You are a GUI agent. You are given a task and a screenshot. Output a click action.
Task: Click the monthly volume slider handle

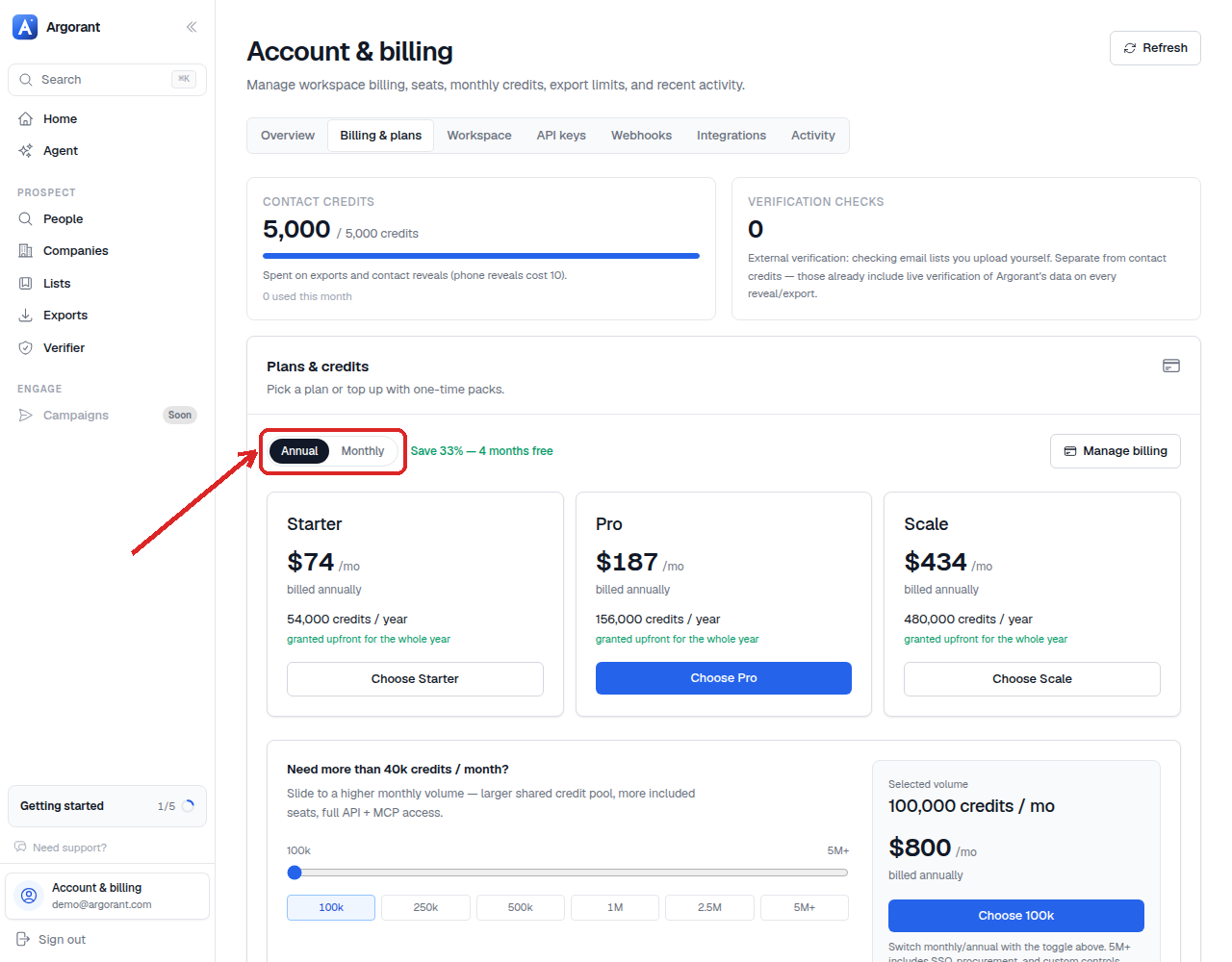295,873
